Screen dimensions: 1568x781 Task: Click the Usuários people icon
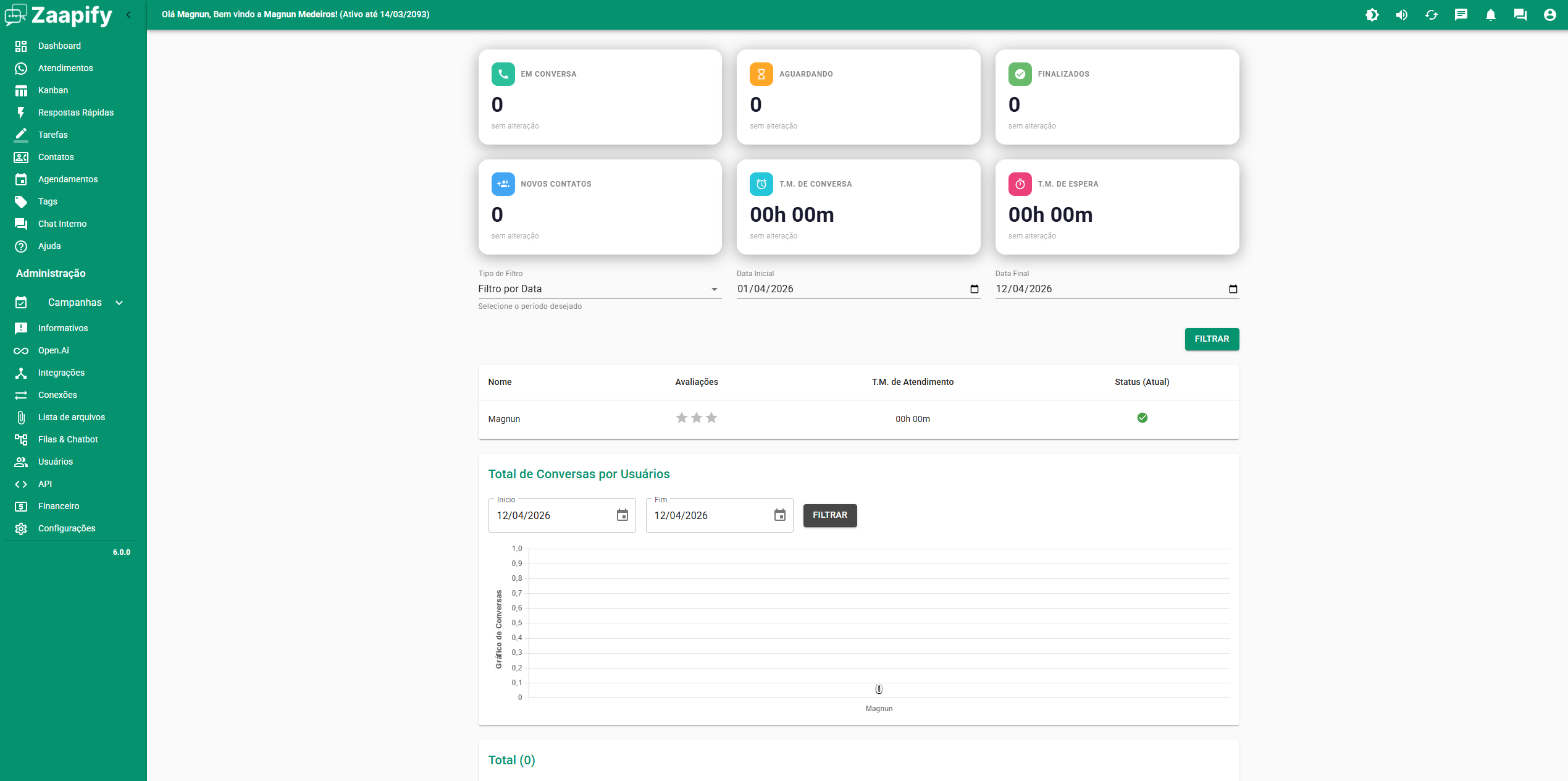click(x=21, y=462)
